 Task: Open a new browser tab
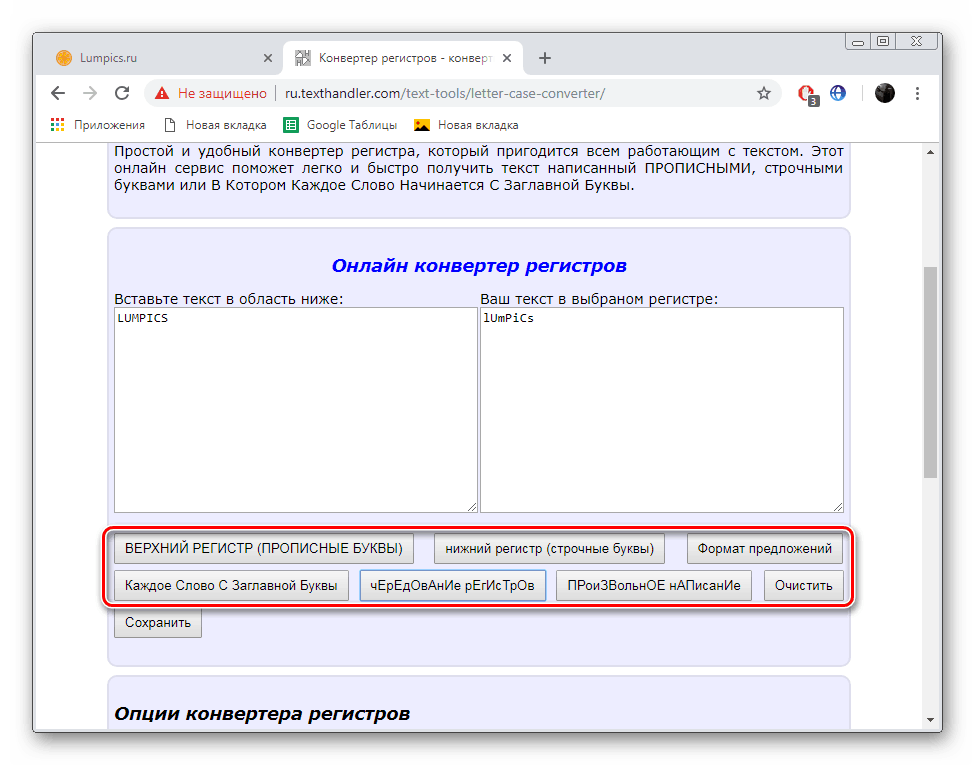pyautogui.click(x=544, y=58)
